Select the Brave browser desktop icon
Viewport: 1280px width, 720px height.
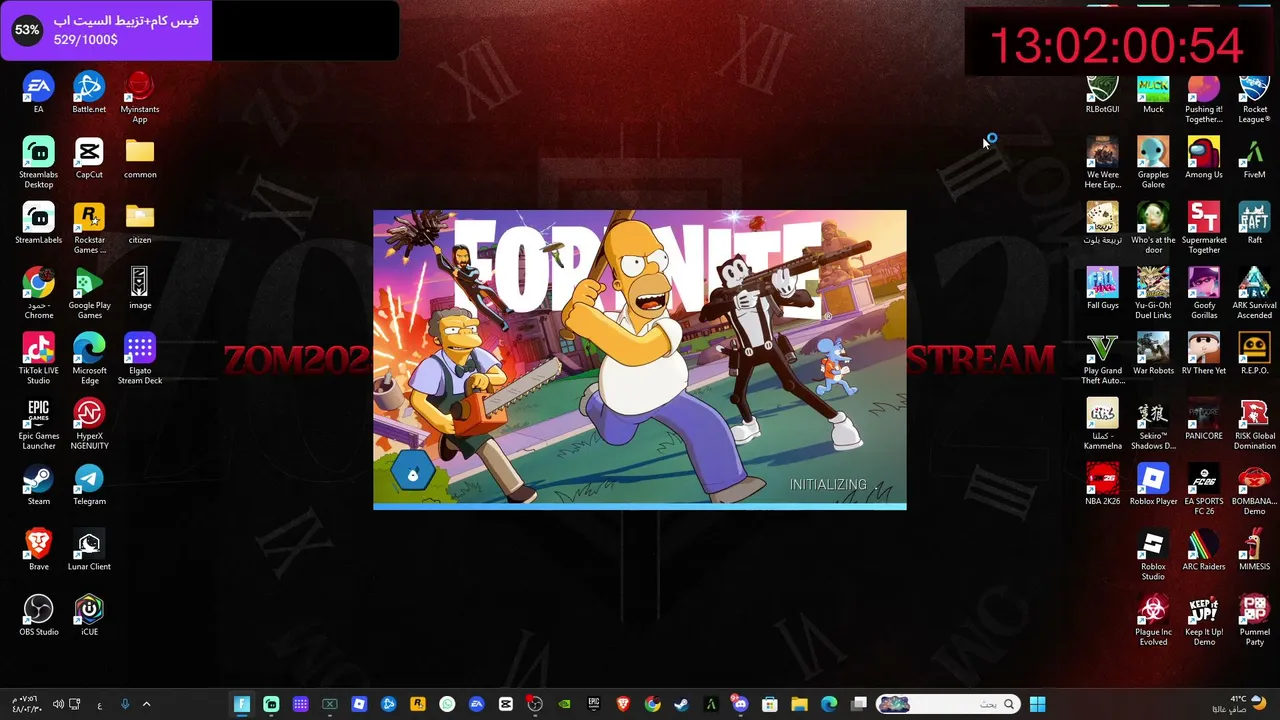coord(38,549)
